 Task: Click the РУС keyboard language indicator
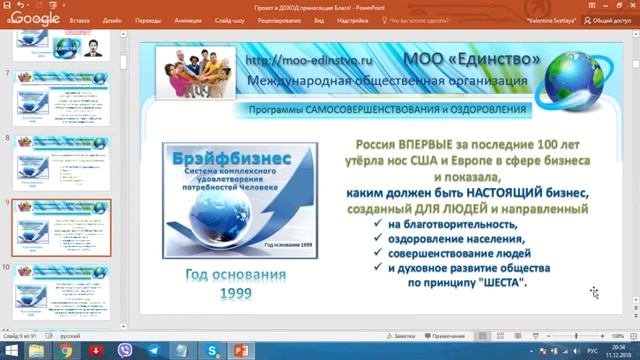click(593, 351)
